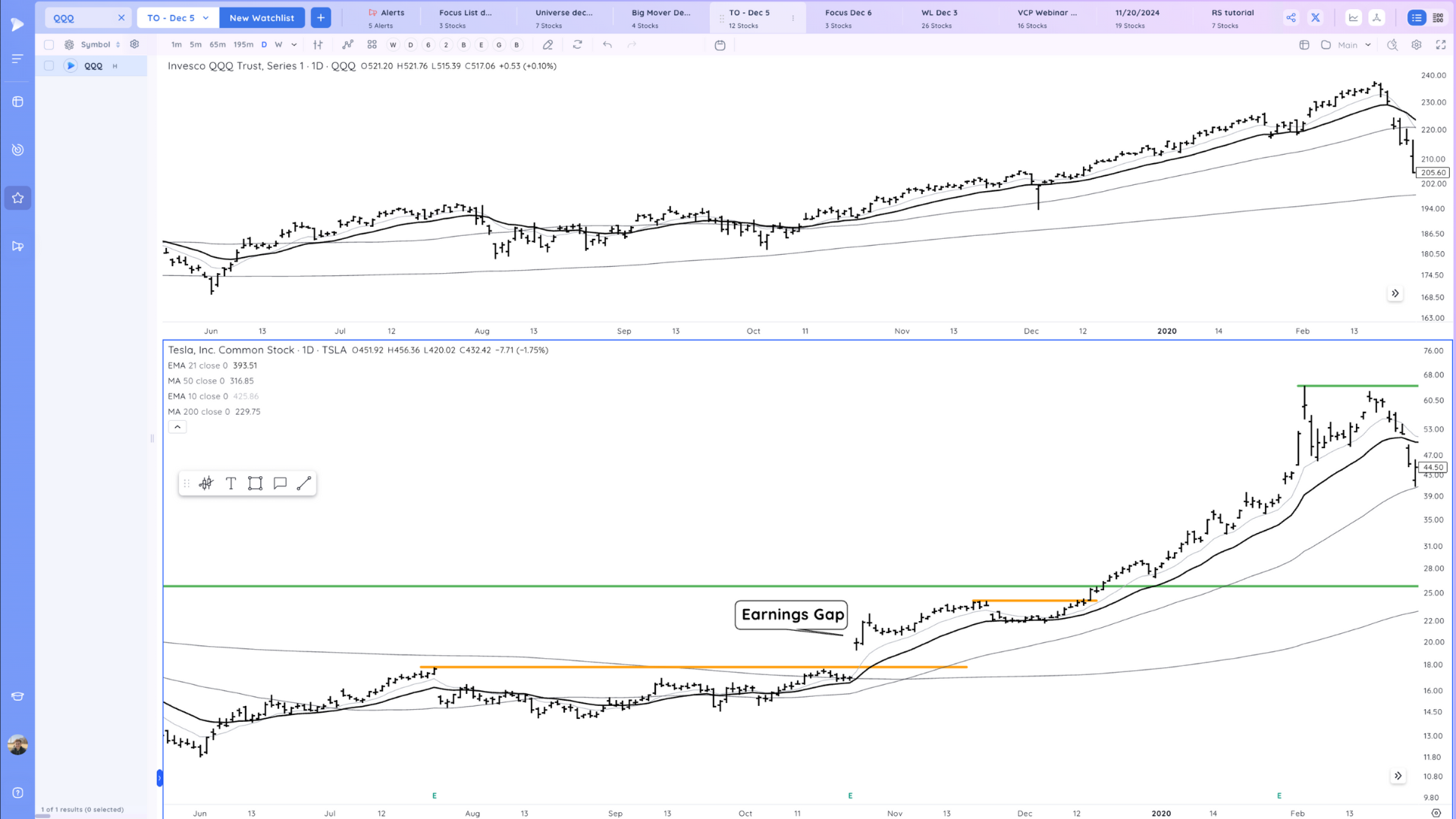The height and width of the screenshot is (819, 1456).
Task: Click the refresh sync icon
Action: tap(578, 45)
